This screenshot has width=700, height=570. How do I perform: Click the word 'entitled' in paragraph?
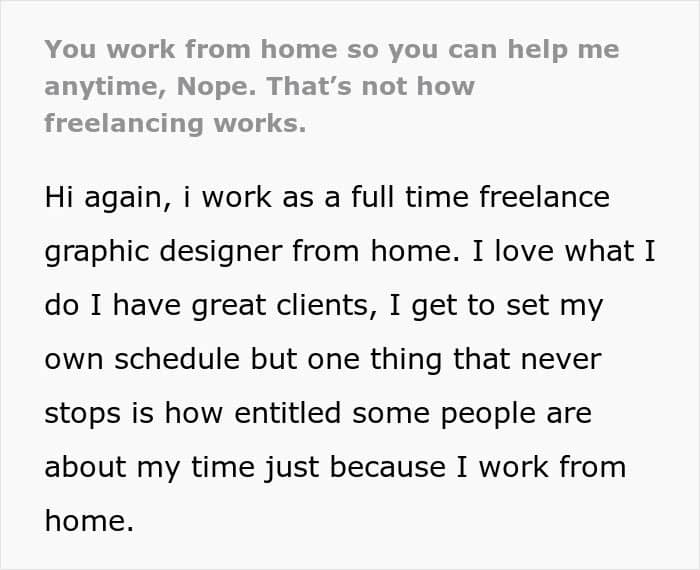288,413
